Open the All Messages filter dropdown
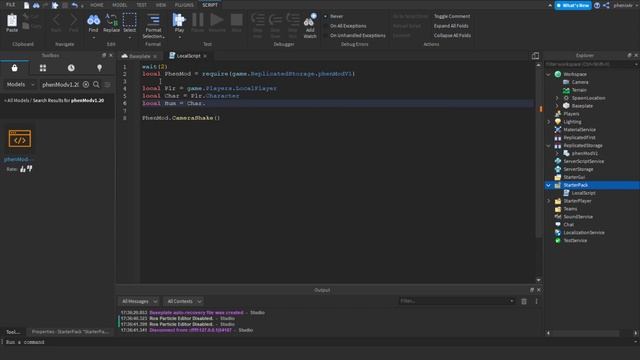Image resolution: width=640 pixels, height=360 pixels. point(139,301)
